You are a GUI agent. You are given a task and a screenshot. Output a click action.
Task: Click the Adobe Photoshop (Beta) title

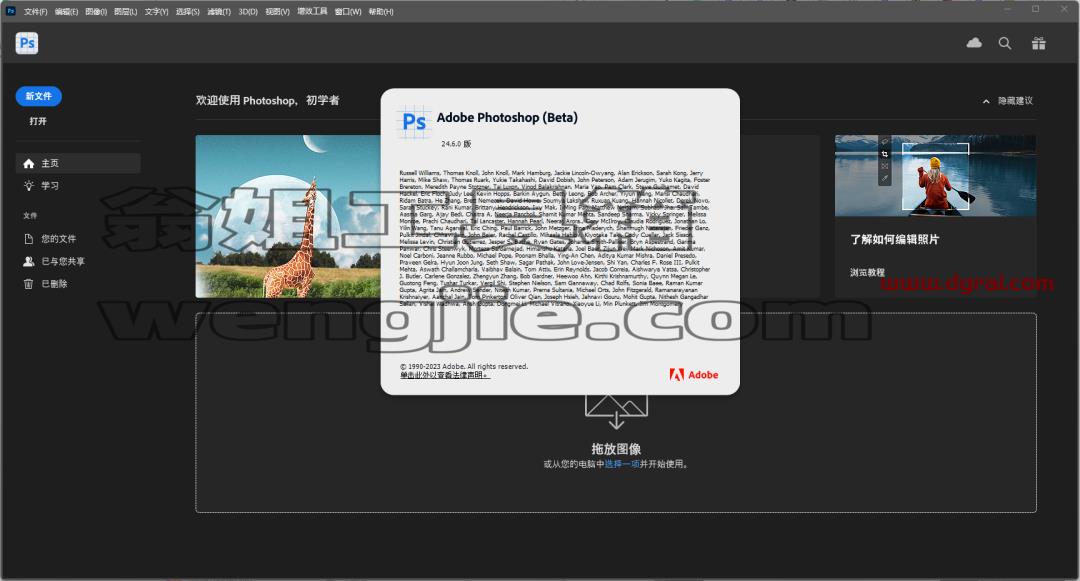(x=507, y=118)
